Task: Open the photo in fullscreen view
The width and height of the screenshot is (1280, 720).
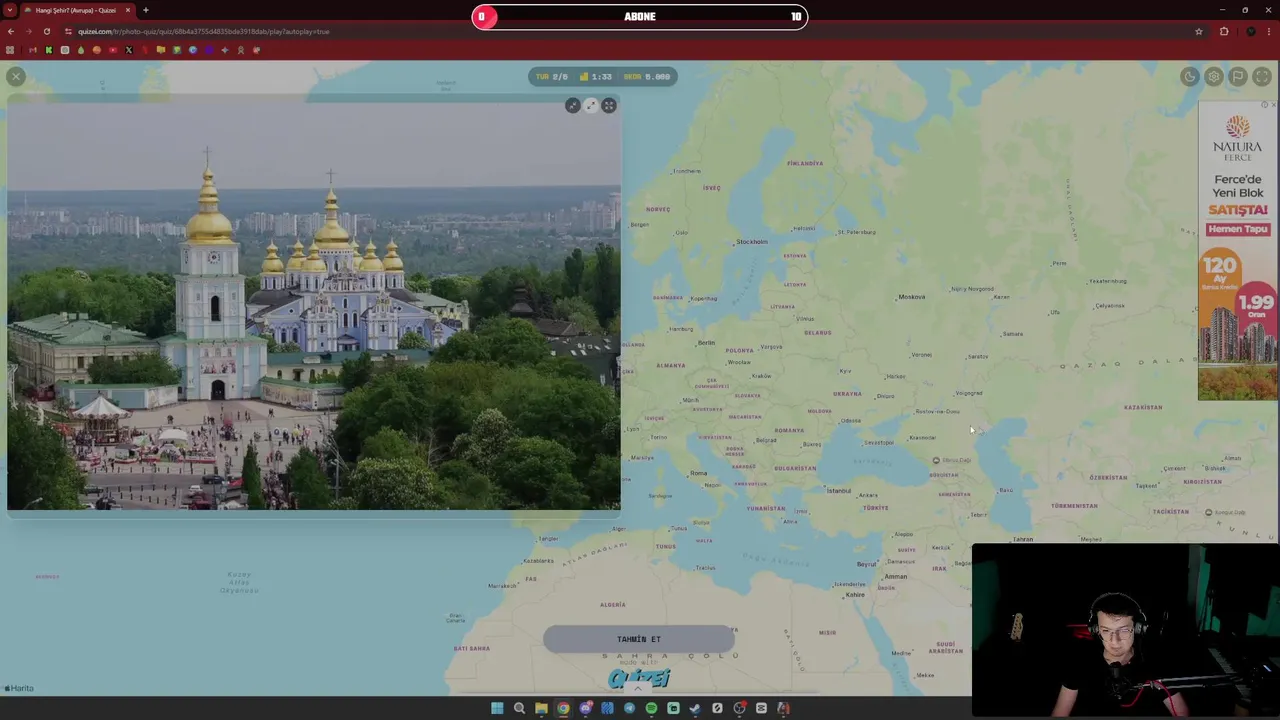Action: click(x=609, y=106)
